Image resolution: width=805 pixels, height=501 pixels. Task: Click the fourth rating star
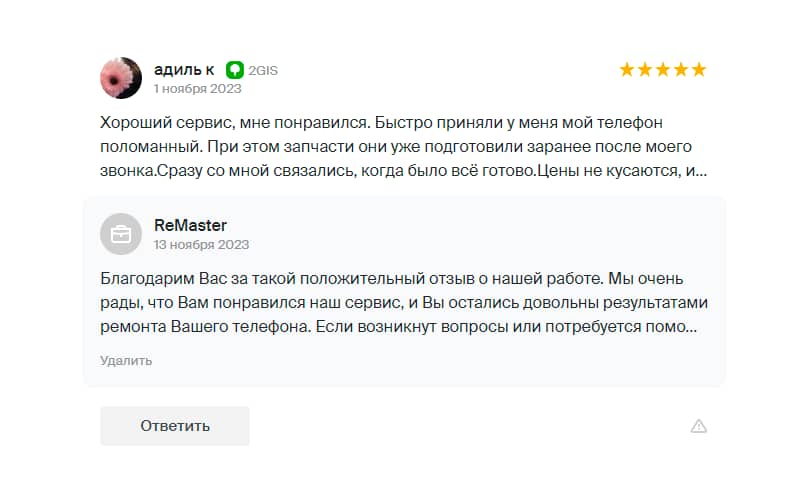pos(681,70)
